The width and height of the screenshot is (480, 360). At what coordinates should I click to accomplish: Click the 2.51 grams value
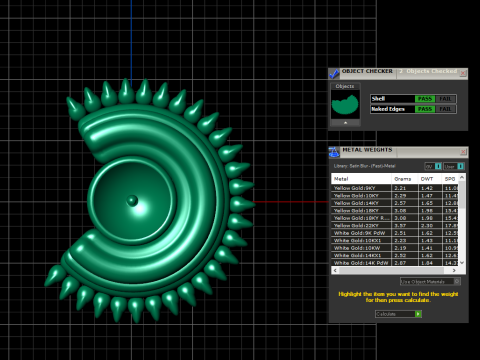(405, 233)
